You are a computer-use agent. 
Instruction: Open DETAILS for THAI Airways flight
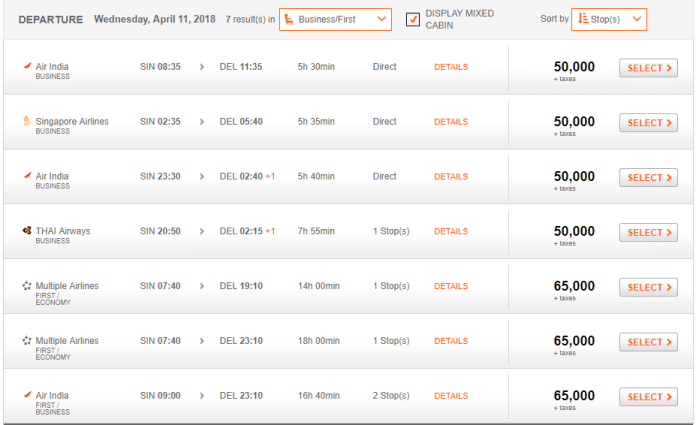pos(451,231)
